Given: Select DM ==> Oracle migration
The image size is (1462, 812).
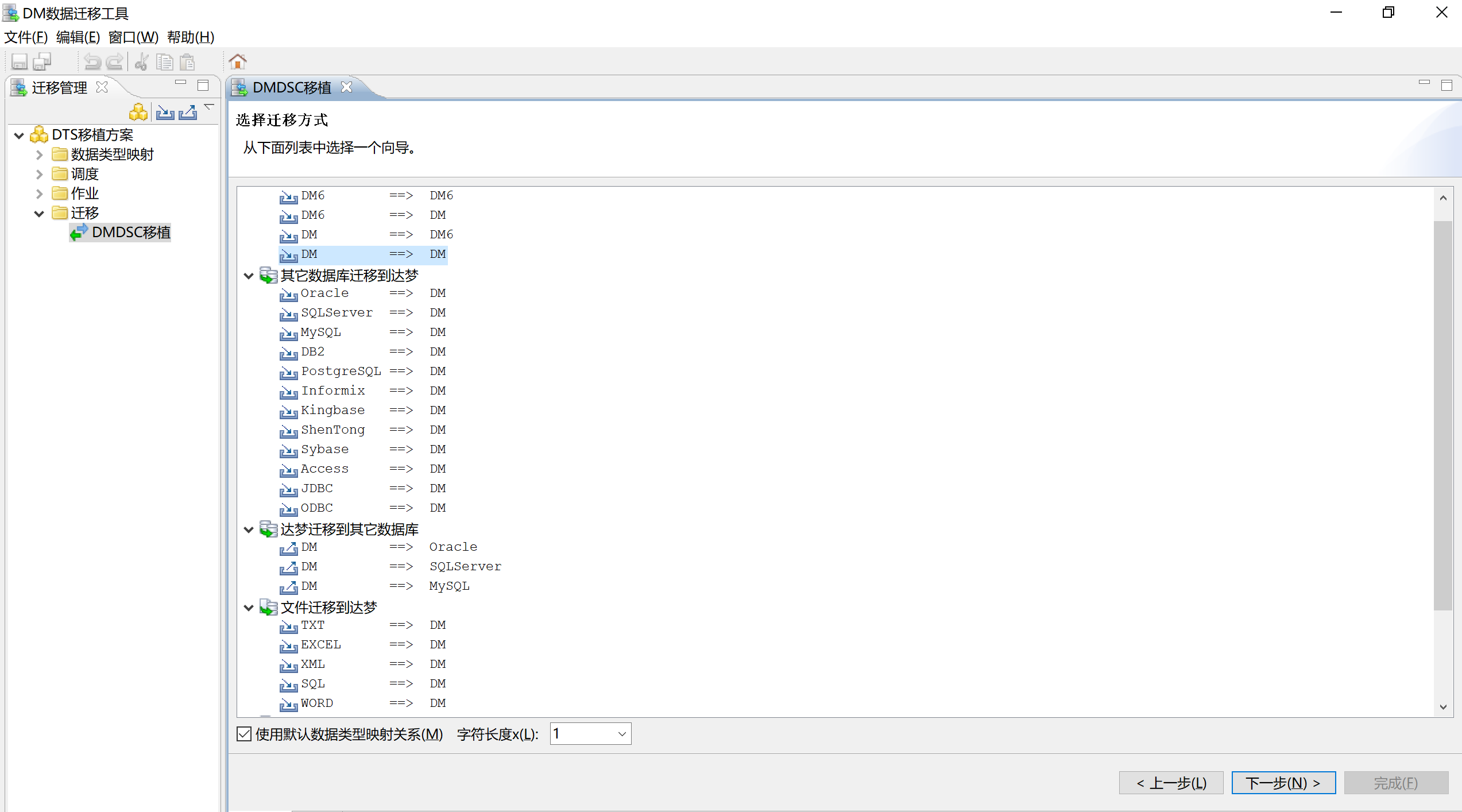Looking at the screenshot, I should 378,547.
